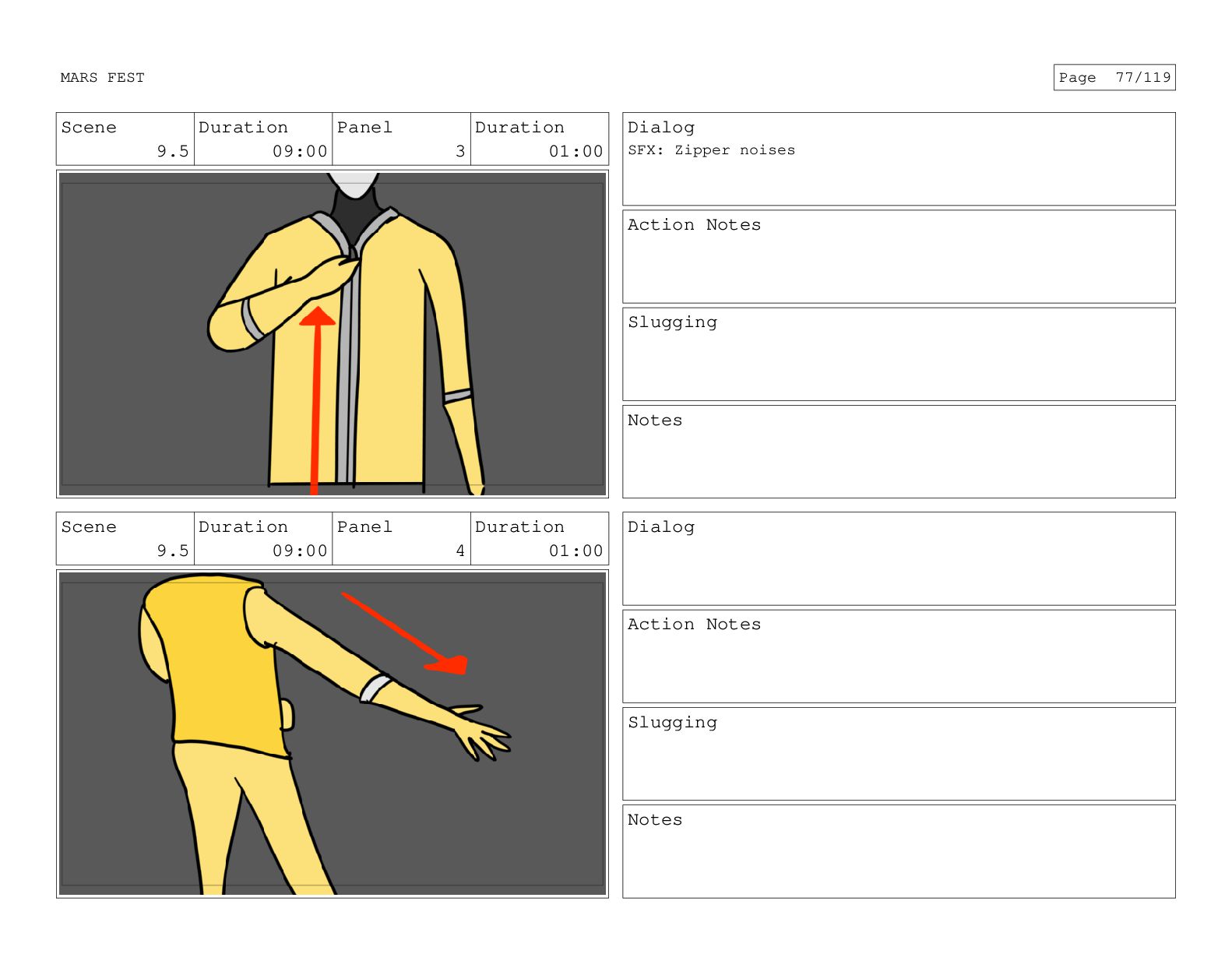The image size is (1232, 954).
Task: Click scene duration 09:00 above panel 4
Action: pyautogui.click(x=263, y=539)
